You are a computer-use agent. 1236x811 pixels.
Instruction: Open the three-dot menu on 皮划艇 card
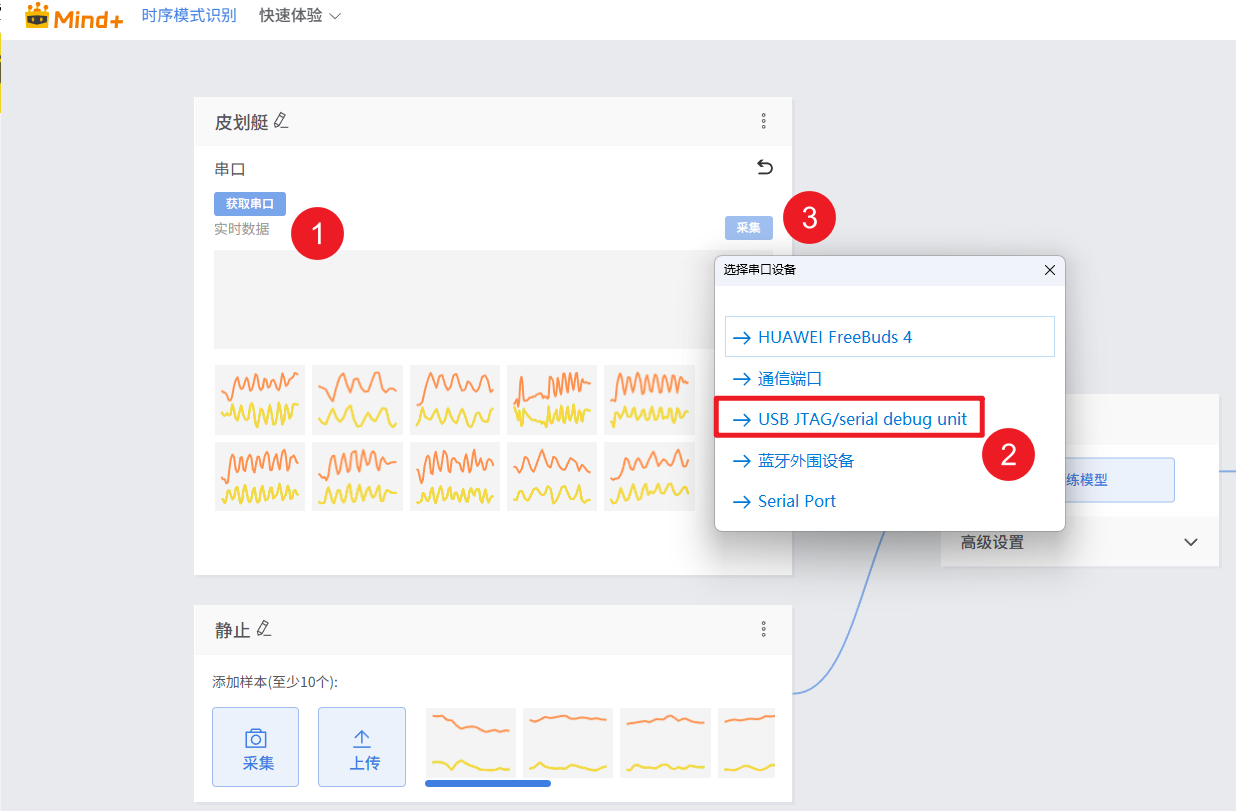pyautogui.click(x=763, y=121)
